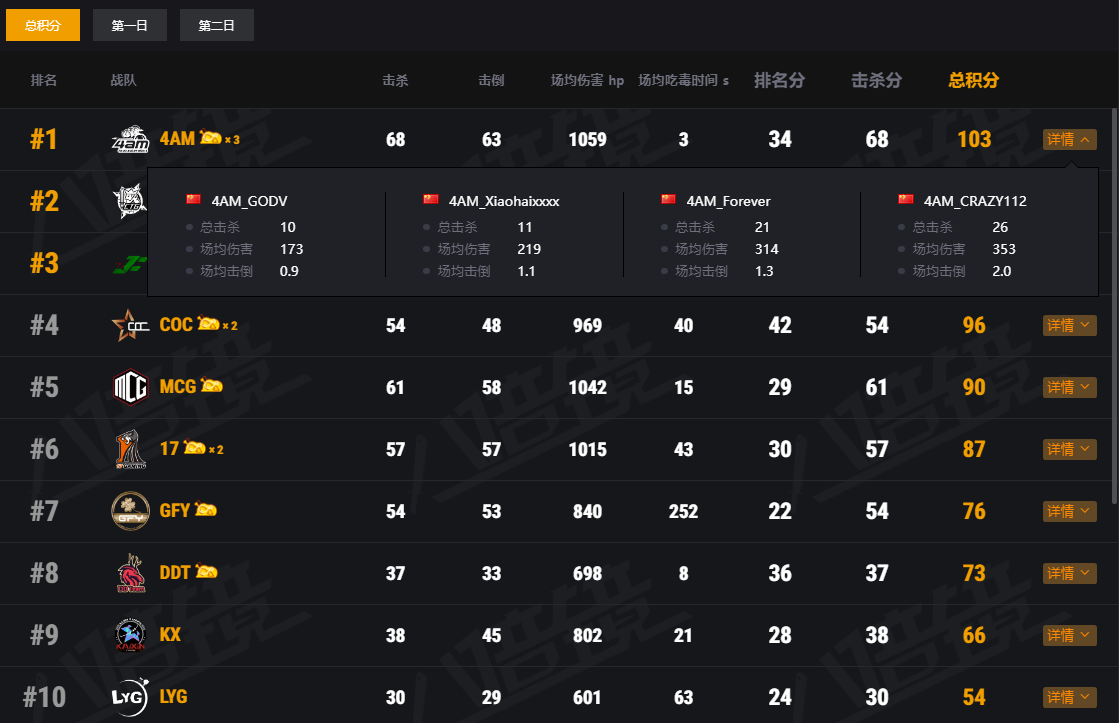
Task: Click the 4AM_GODV player name
Action: pos(249,201)
